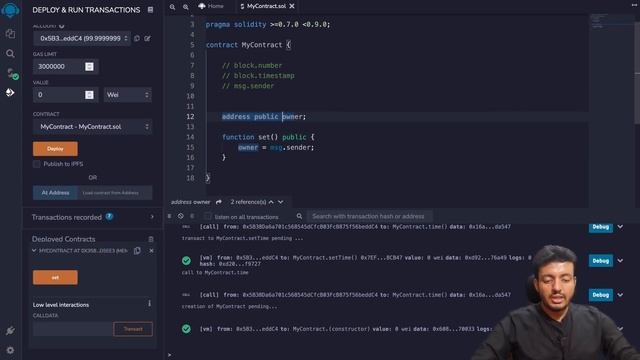The width and height of the screenshot is (640, 360).
Task: Click the documentation icon beside DEPLOY & RUN TRANSACTIONS
Action: [150, 10]
